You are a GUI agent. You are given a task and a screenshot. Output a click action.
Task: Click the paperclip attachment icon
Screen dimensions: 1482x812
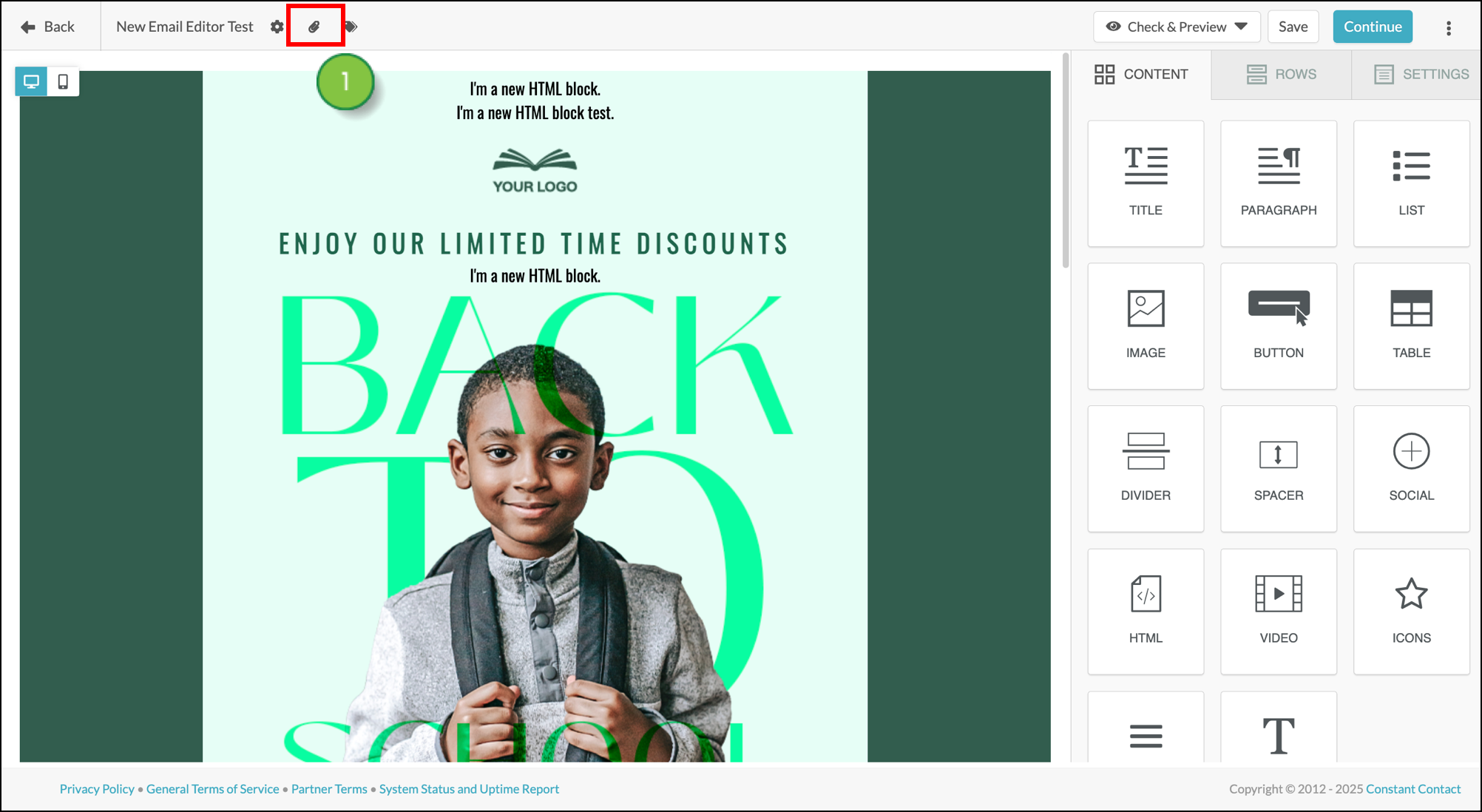[x=314, y=27]
